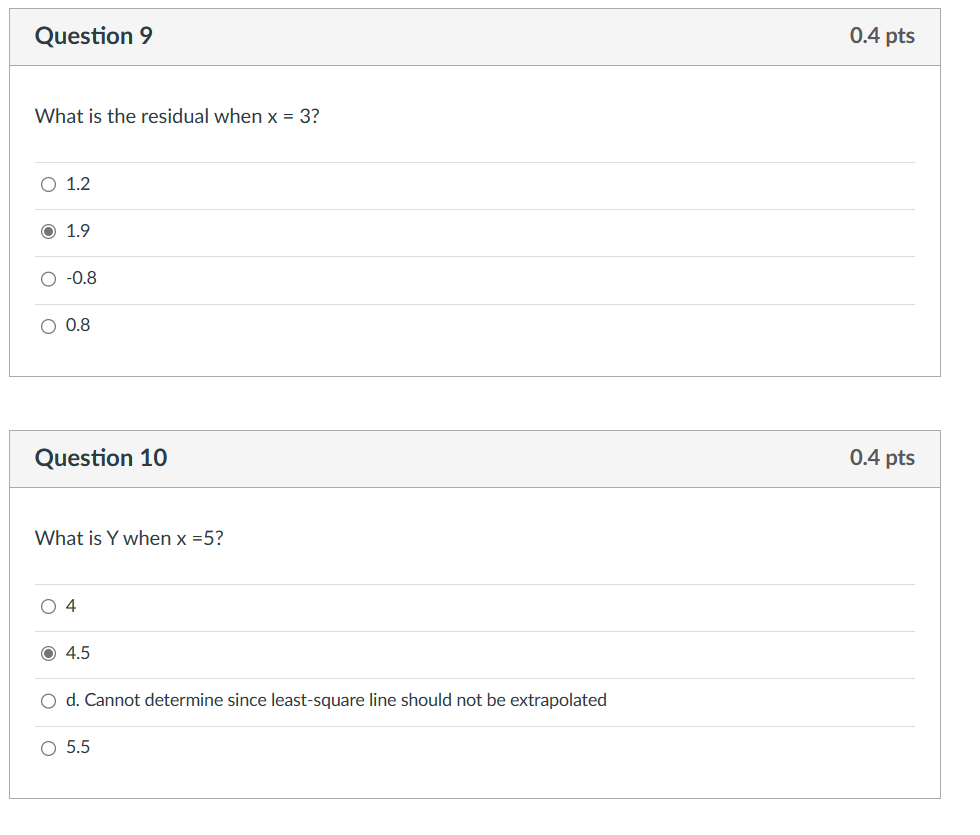Click the 'd. Cannot determine since least-square line' text

(232, 700)
